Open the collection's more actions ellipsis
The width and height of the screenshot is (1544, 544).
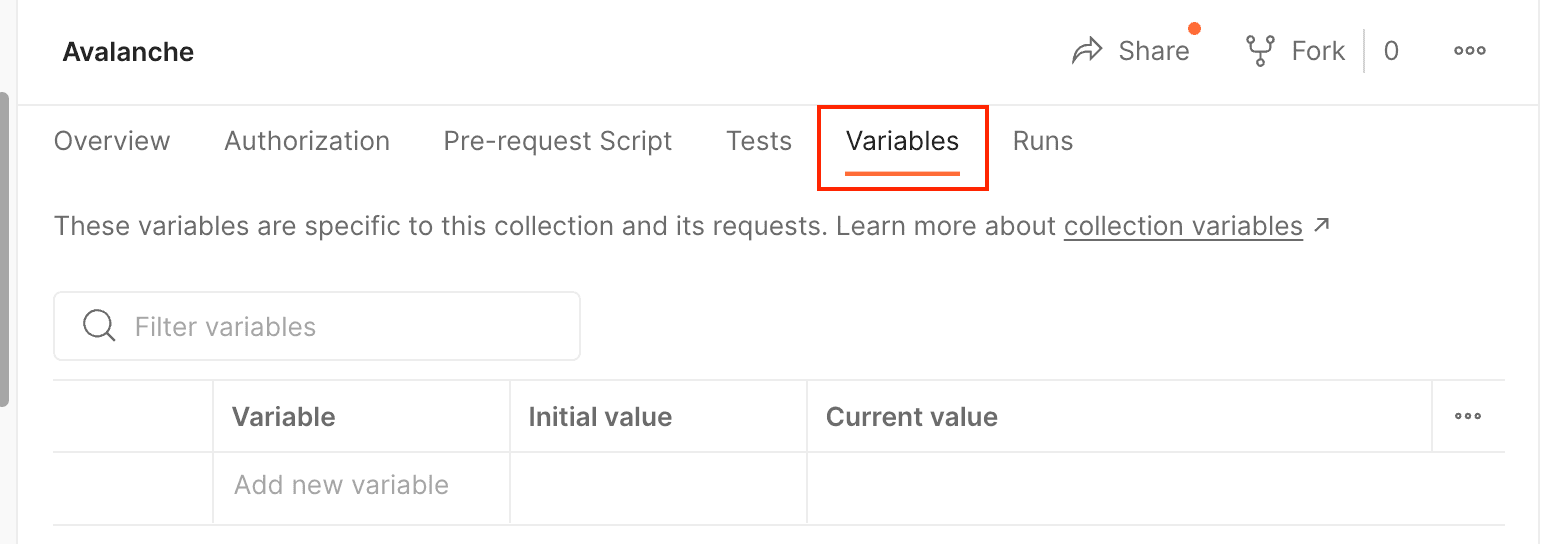(x=1469, y=51)
